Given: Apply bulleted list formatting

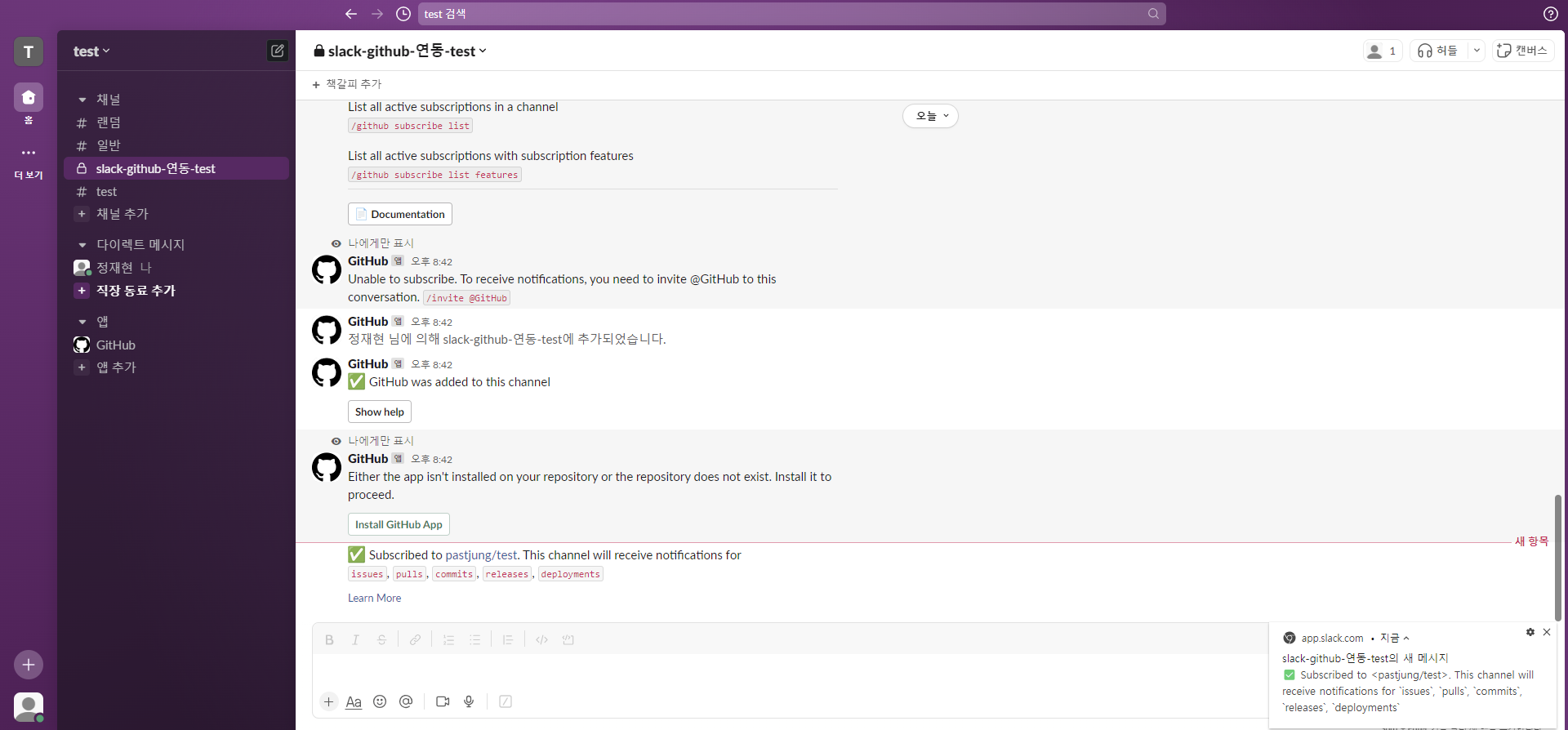Looking at the screenshot, I should click(474, 640).
